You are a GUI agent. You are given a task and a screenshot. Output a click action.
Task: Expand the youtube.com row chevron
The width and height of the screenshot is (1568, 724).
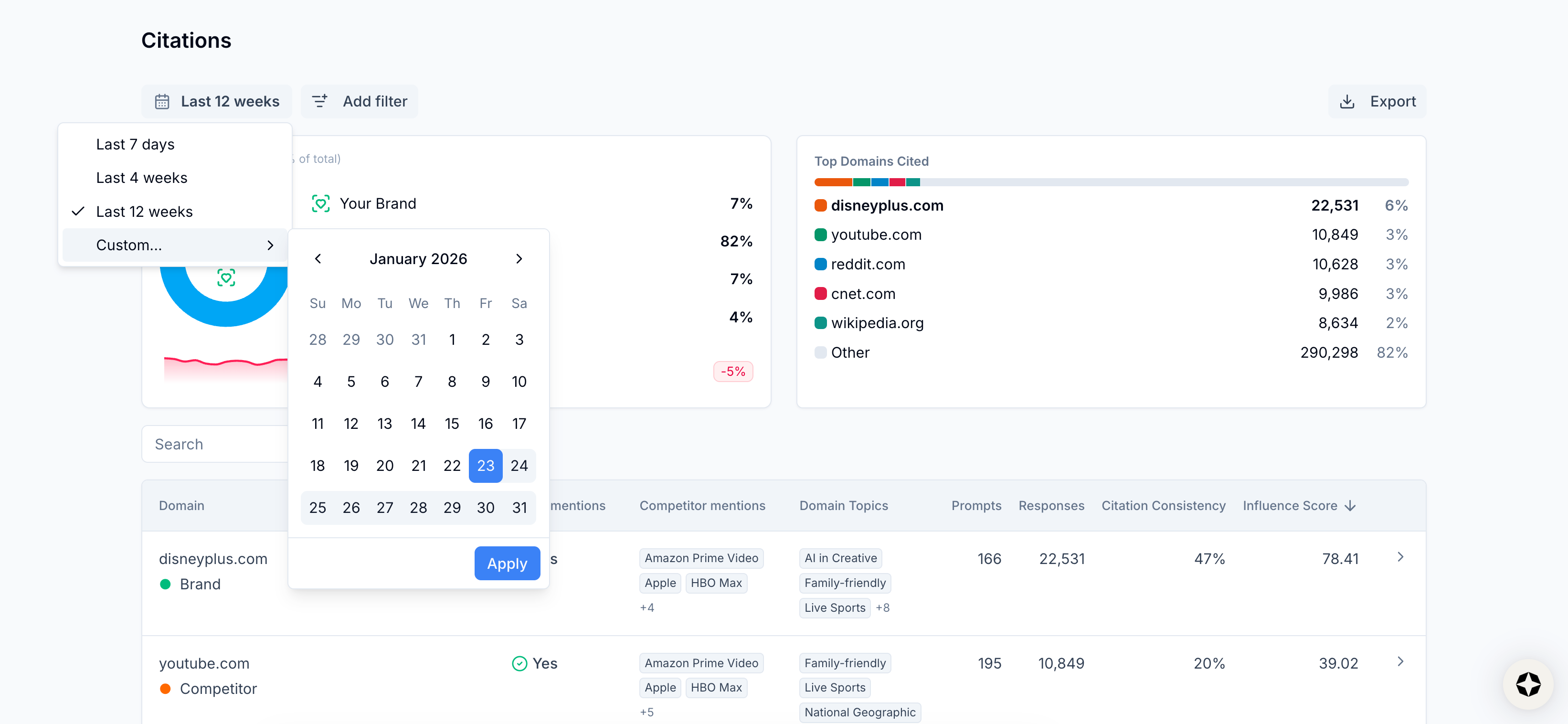point(1400,661)
